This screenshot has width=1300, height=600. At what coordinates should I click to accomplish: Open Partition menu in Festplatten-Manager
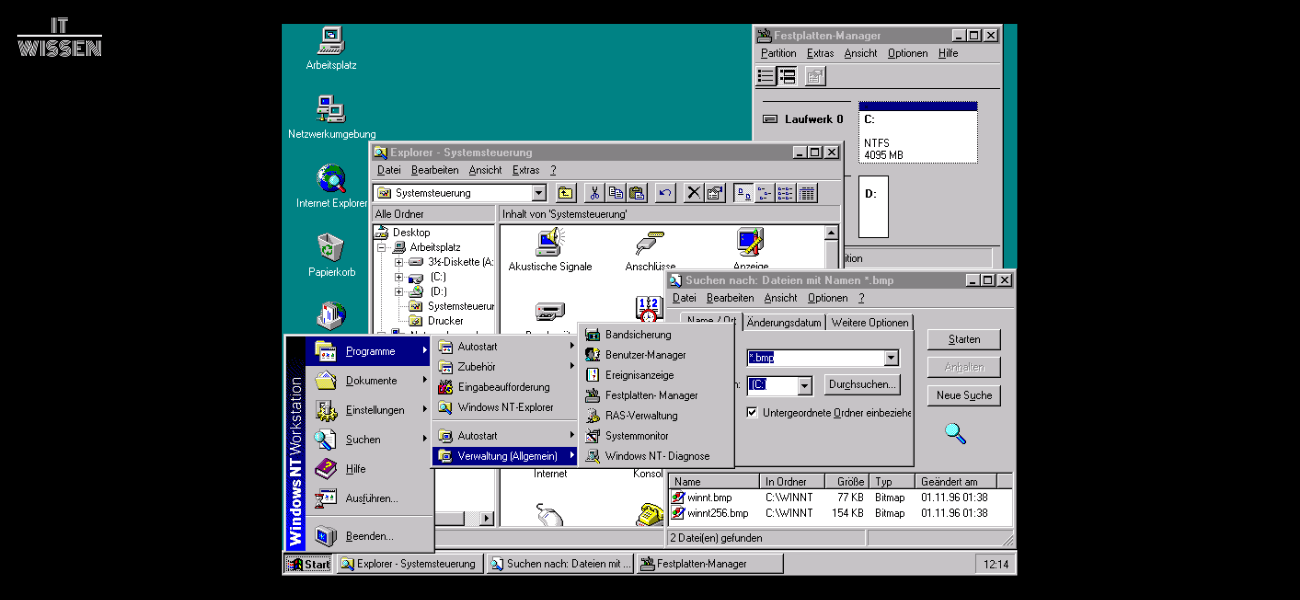click(x=778, y=54)
